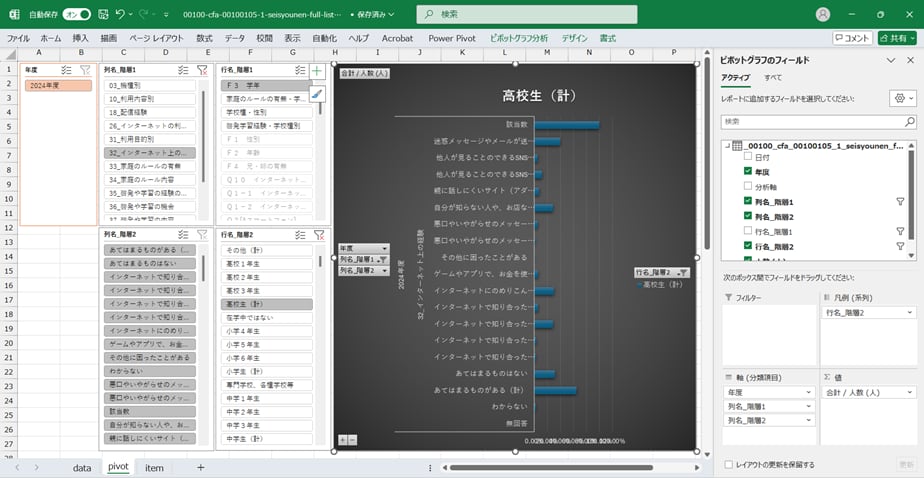Click the コメント button

pos(852,38)
